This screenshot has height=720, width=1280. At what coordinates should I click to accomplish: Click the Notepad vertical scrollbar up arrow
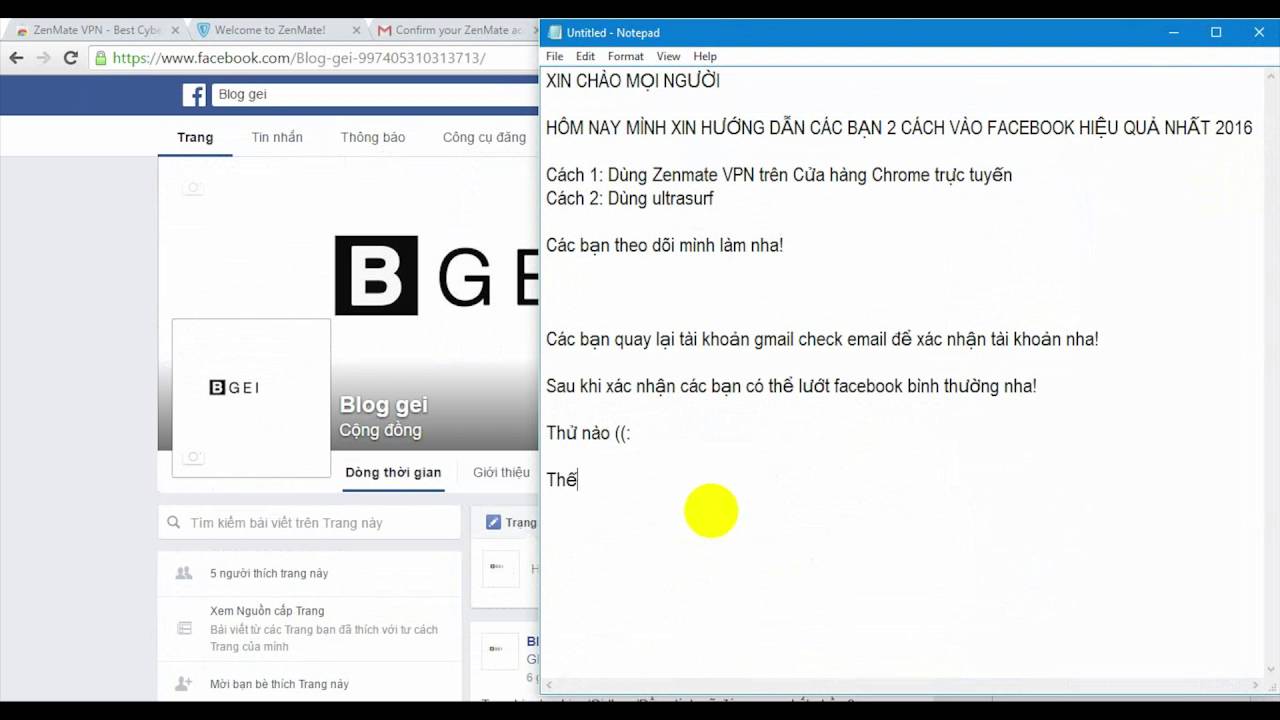(1271, 76)
